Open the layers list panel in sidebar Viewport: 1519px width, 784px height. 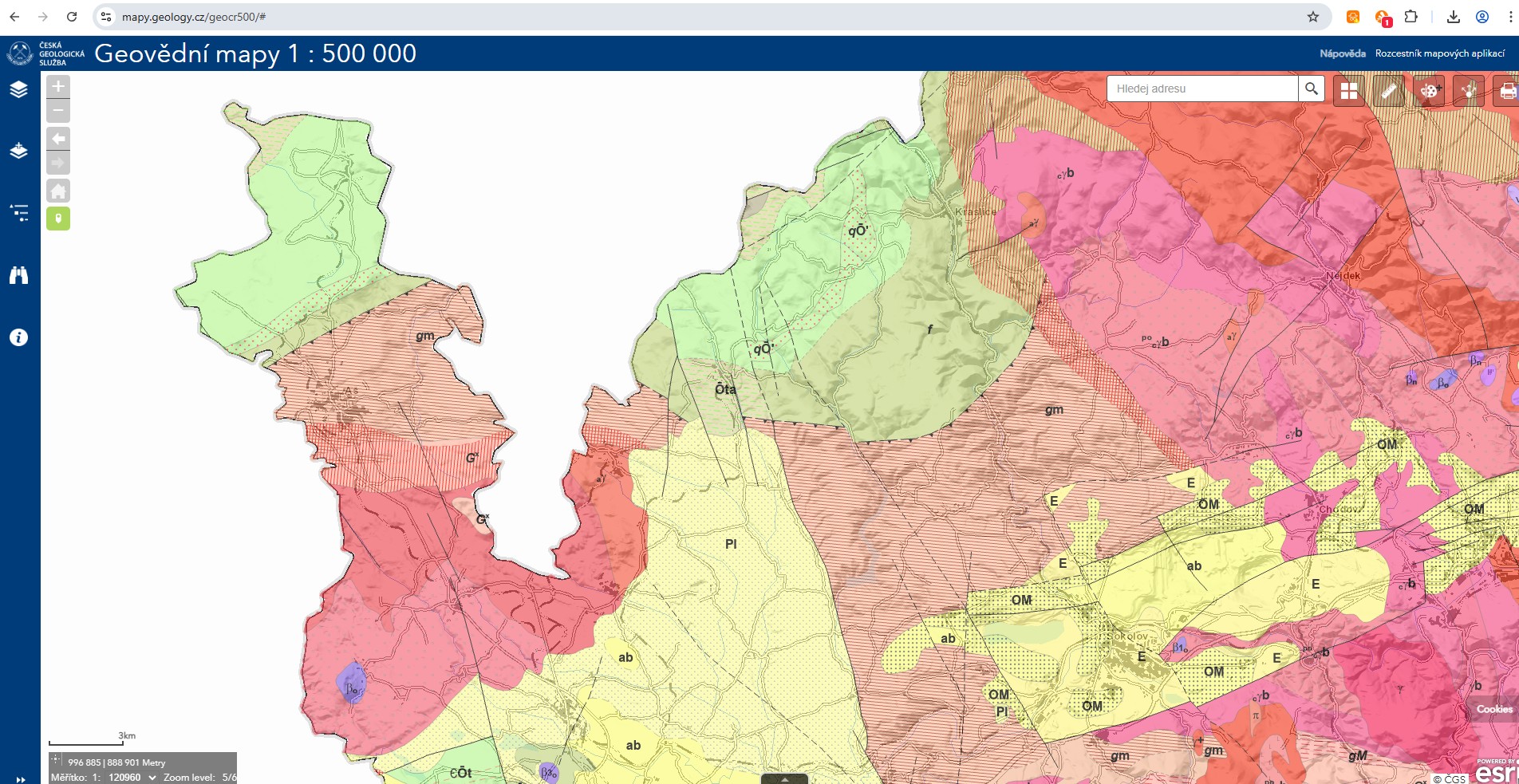coord(18,89)
